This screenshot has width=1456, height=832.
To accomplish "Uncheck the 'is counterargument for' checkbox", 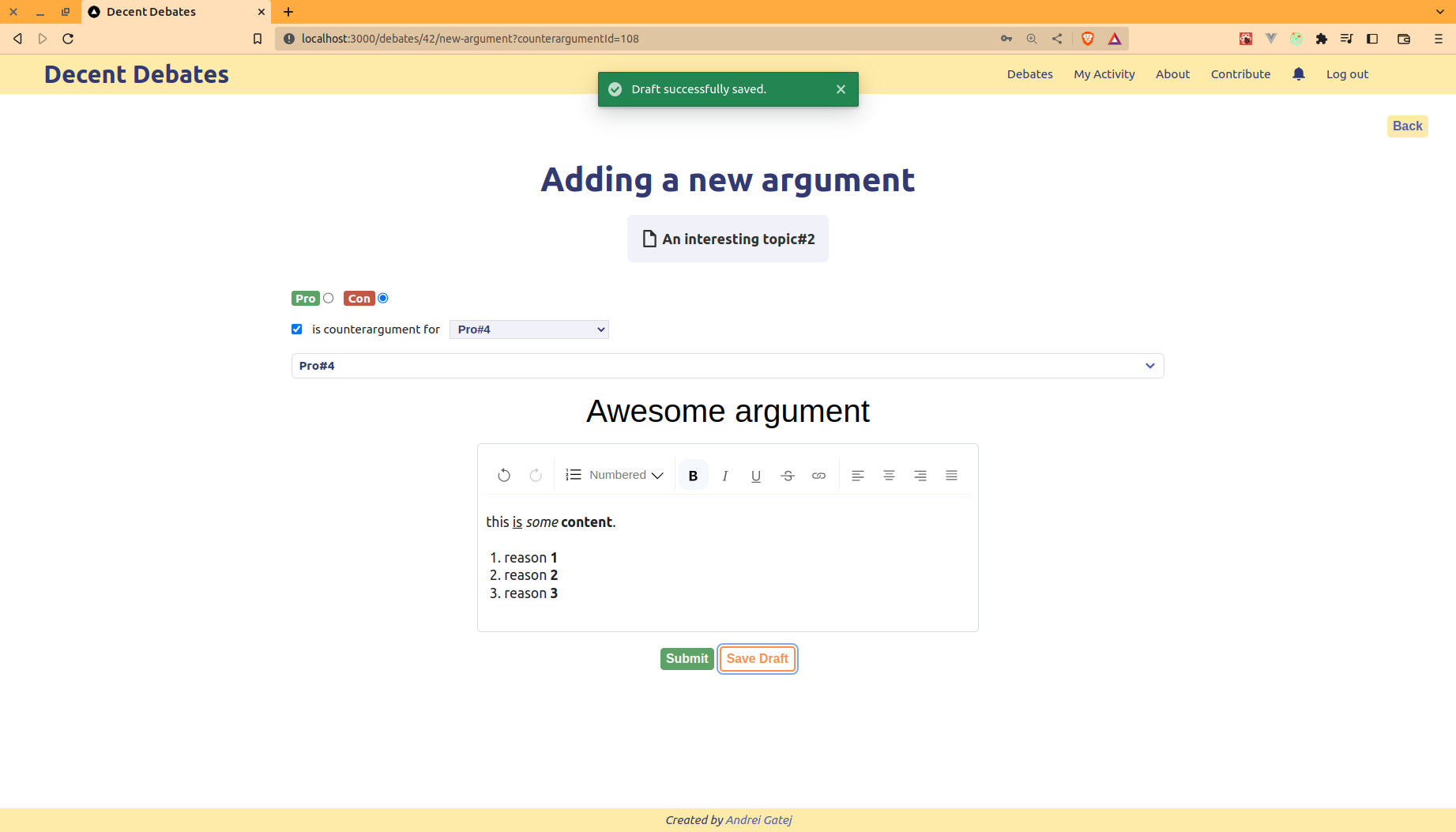I will point(297,329).
